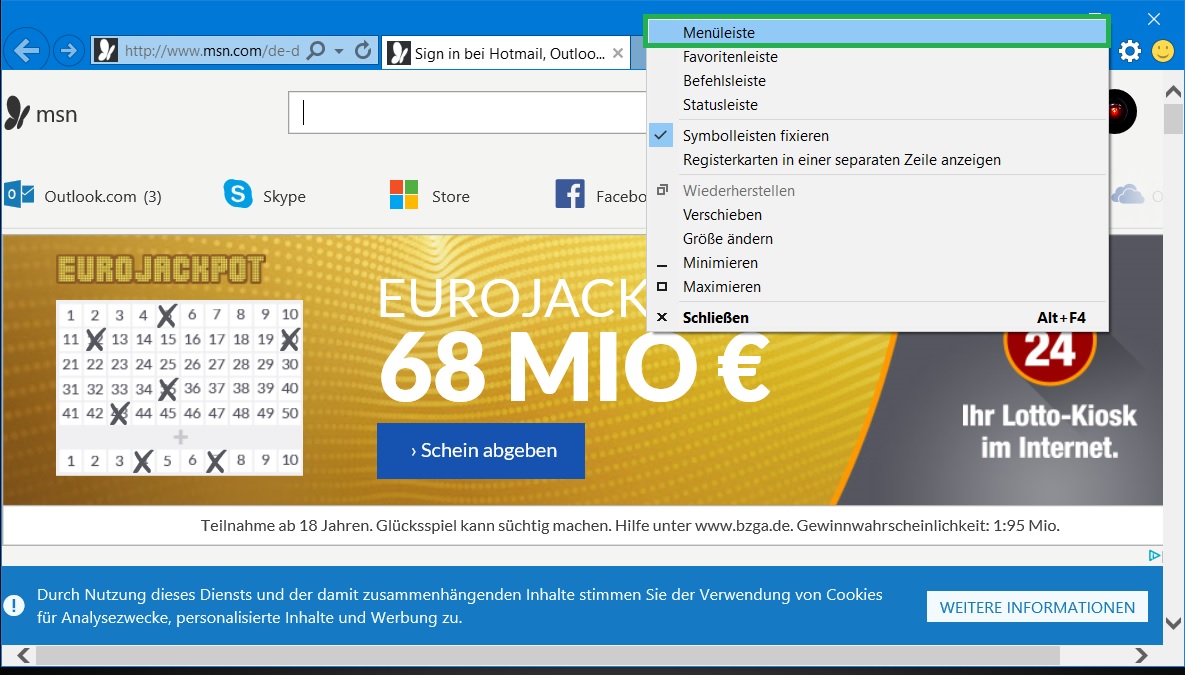This screenshot has width=1185, height=675.
Task: Click the vertical scrollbar down arrow
Action: [x=1173, y=624]
